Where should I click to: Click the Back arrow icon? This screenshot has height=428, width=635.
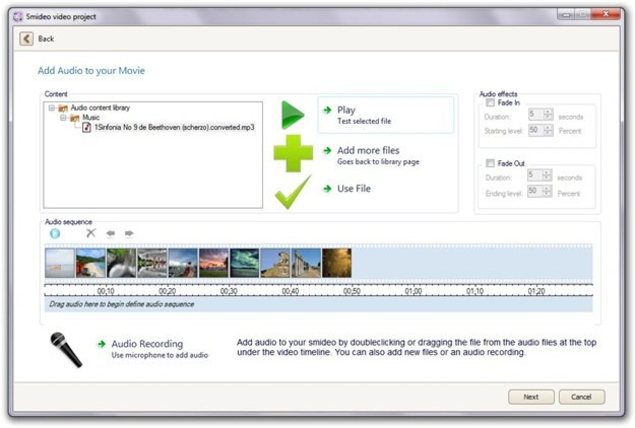(x=26, y=39)
